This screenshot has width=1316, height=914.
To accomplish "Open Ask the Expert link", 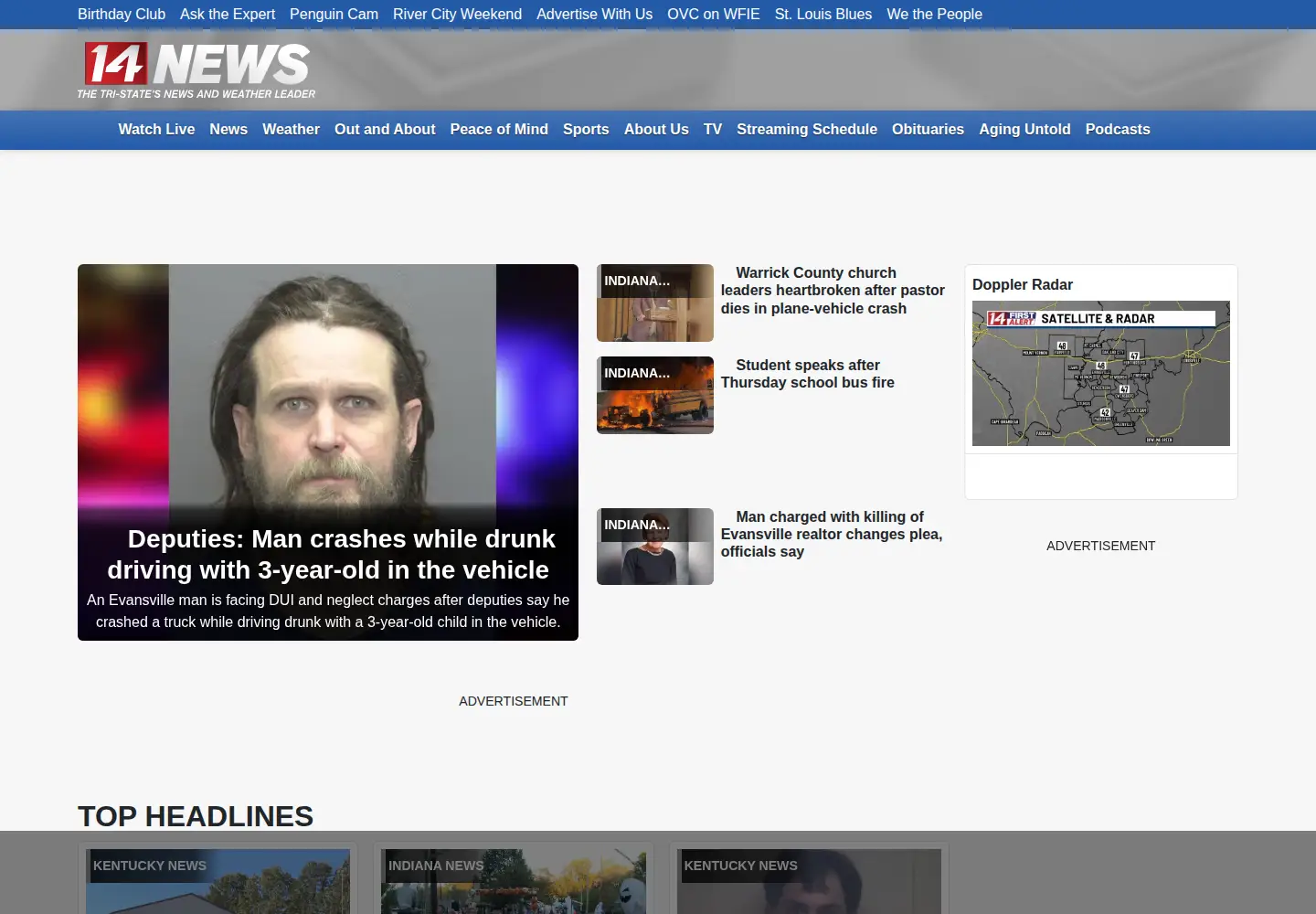I will tap(228, 15).
